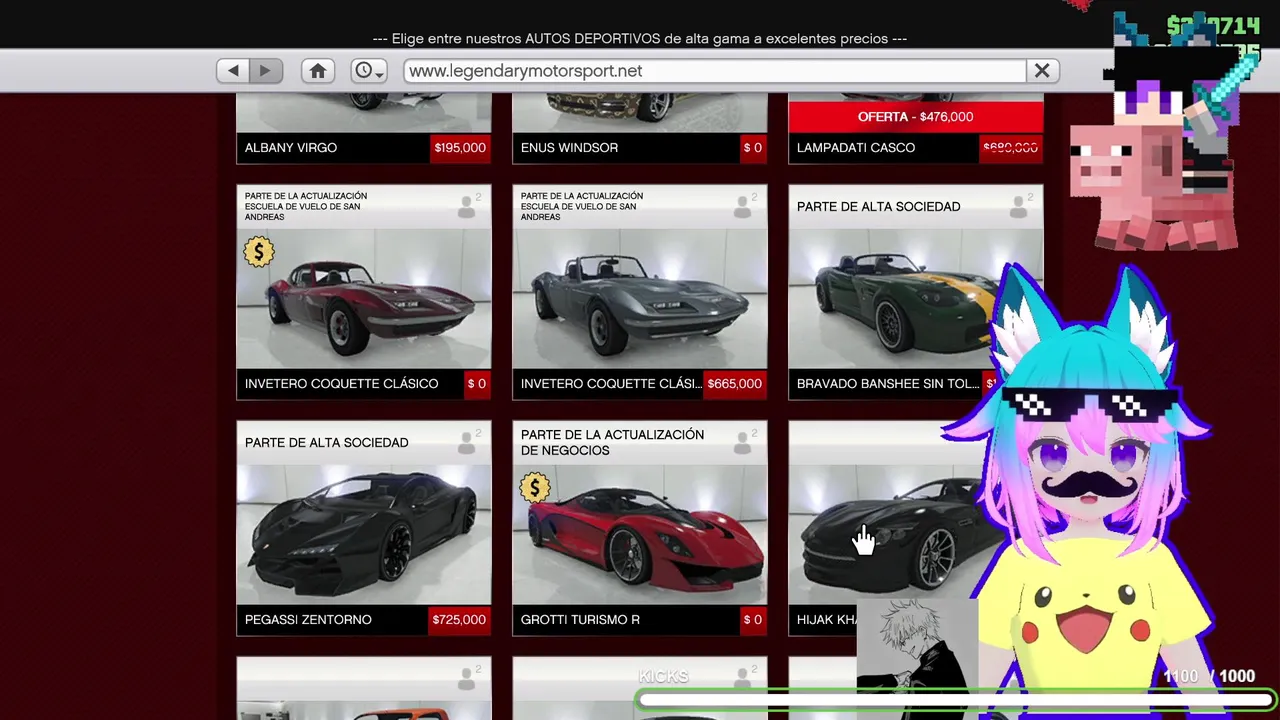
Task: Click the browser forward arrow
Action: [265, 71]
